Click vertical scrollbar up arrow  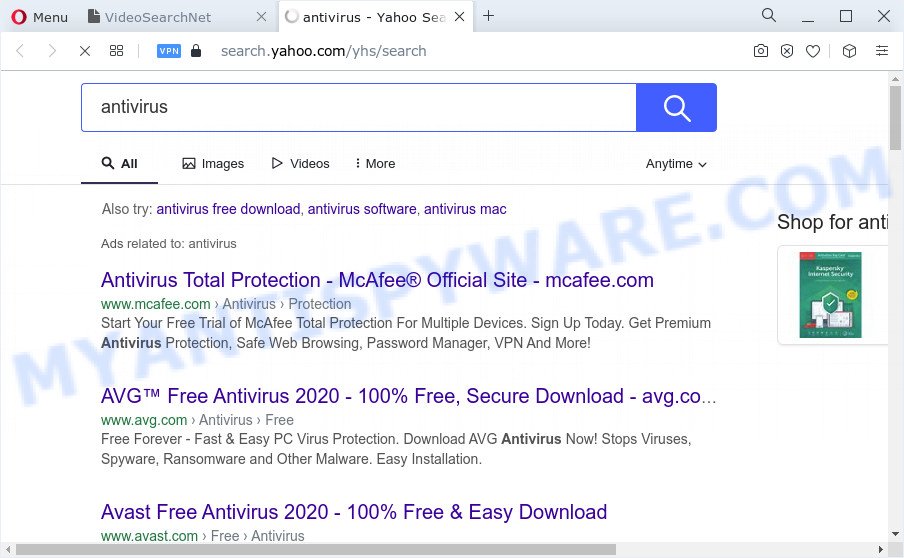pos(895,78)
